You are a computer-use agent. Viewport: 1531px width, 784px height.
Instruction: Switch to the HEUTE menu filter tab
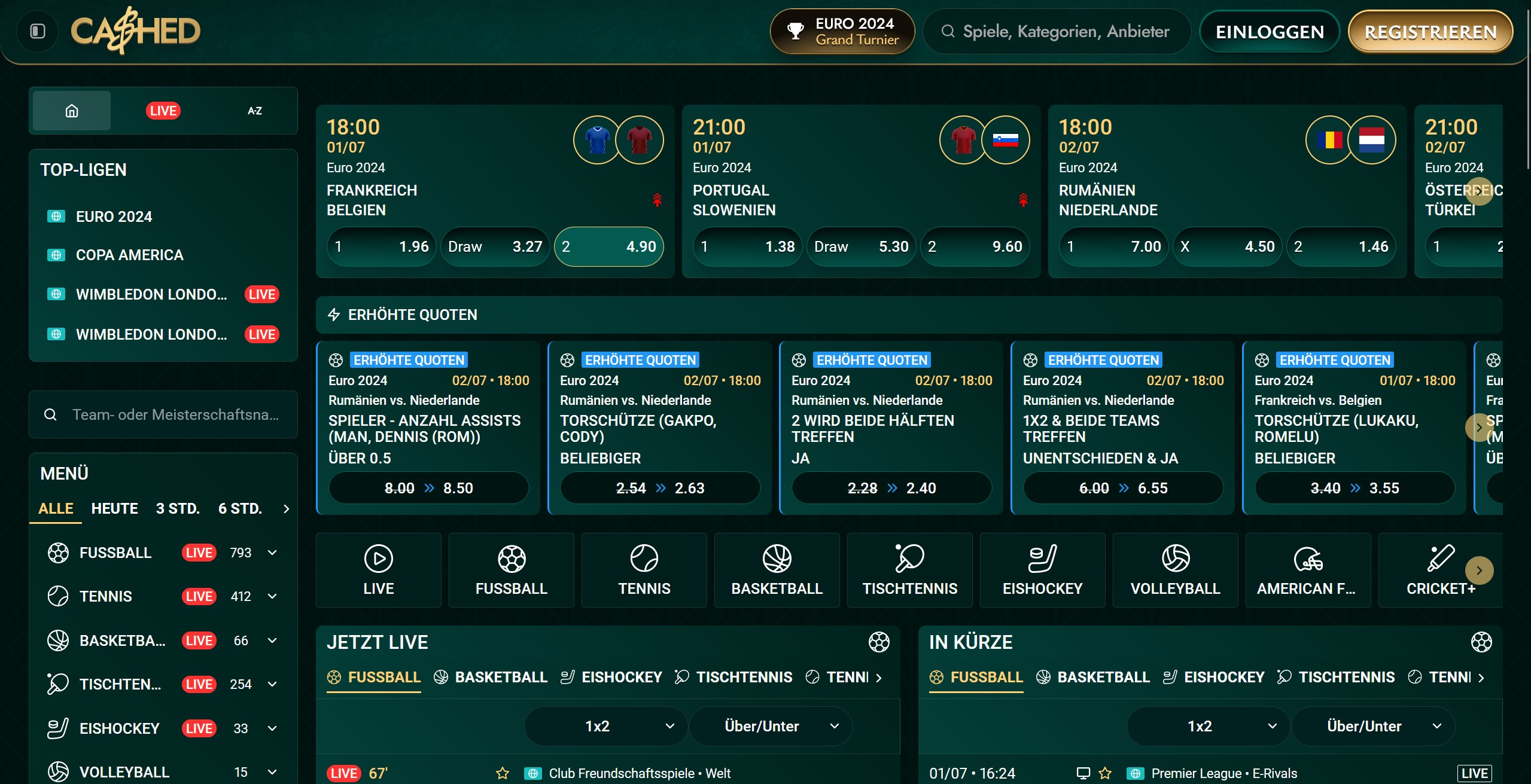coord(114,508)
